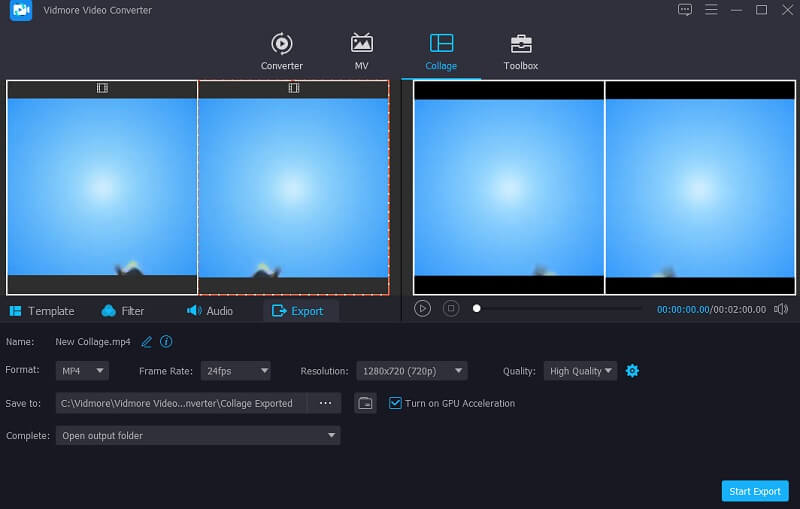
Task: Browse save path with three-dots button
Action: [325, 403]
